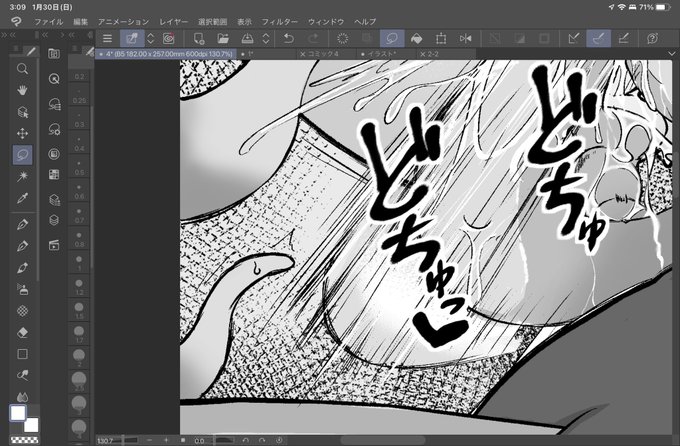Toggle the quick tool switch button
This screenshot has width=680, height=446.
click(x=132, y=39)
